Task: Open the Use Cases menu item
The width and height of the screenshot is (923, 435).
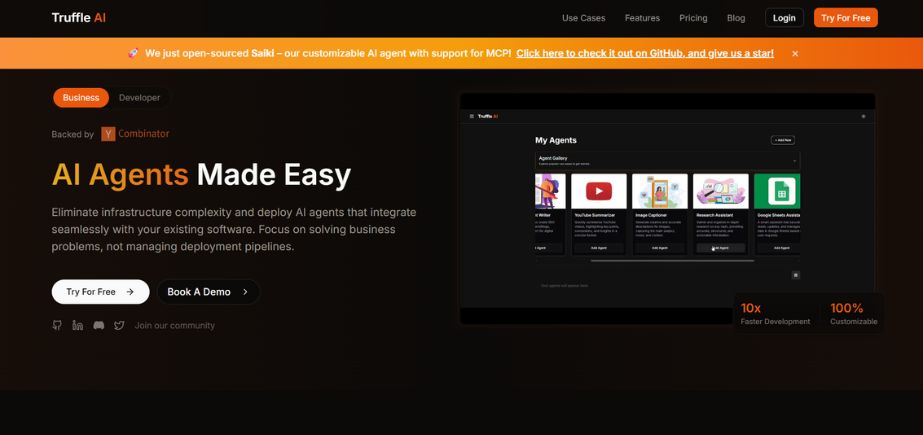Action: [x=583, y=18]
